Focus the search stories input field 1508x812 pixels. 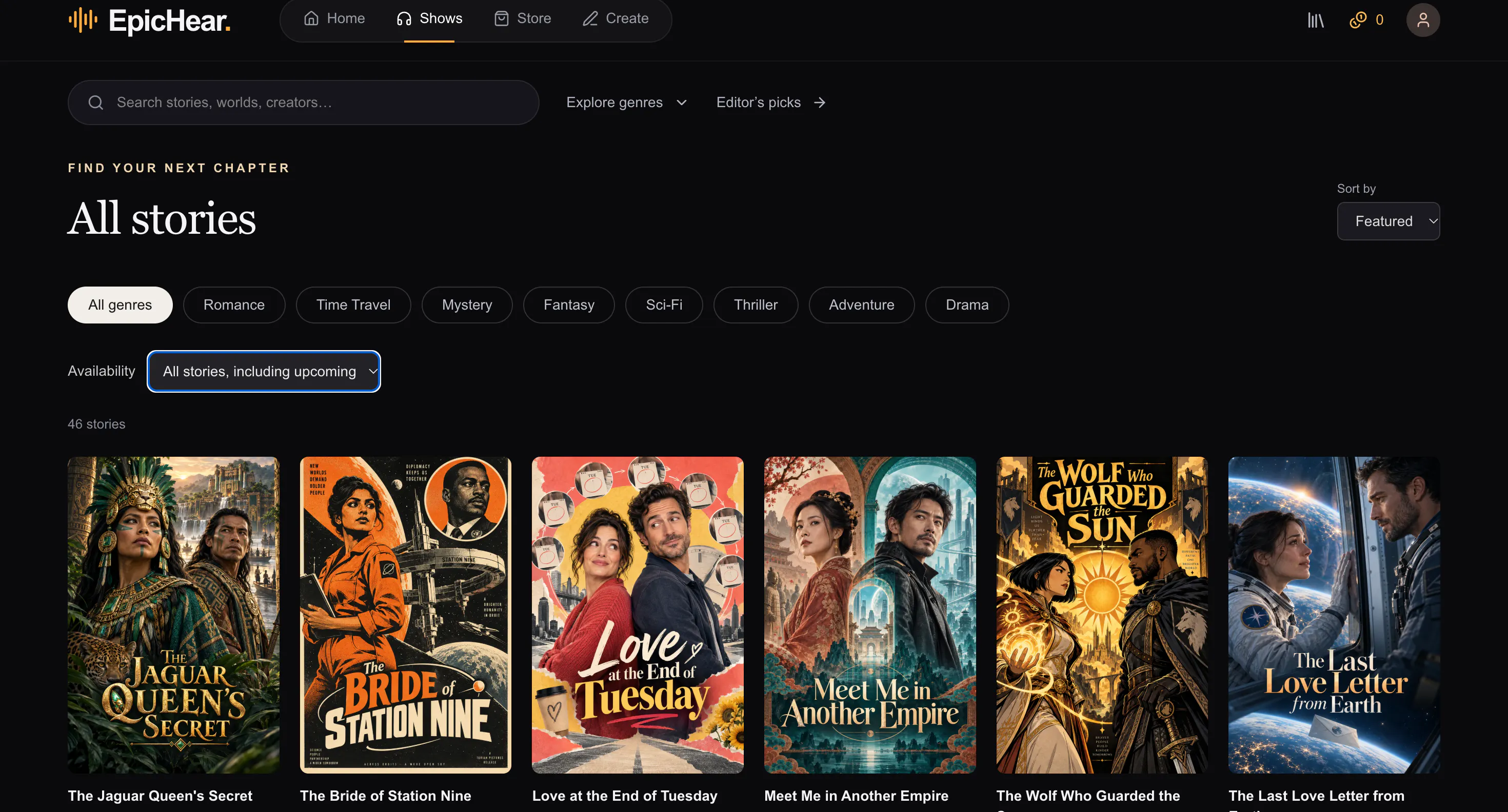click(303, 103)
